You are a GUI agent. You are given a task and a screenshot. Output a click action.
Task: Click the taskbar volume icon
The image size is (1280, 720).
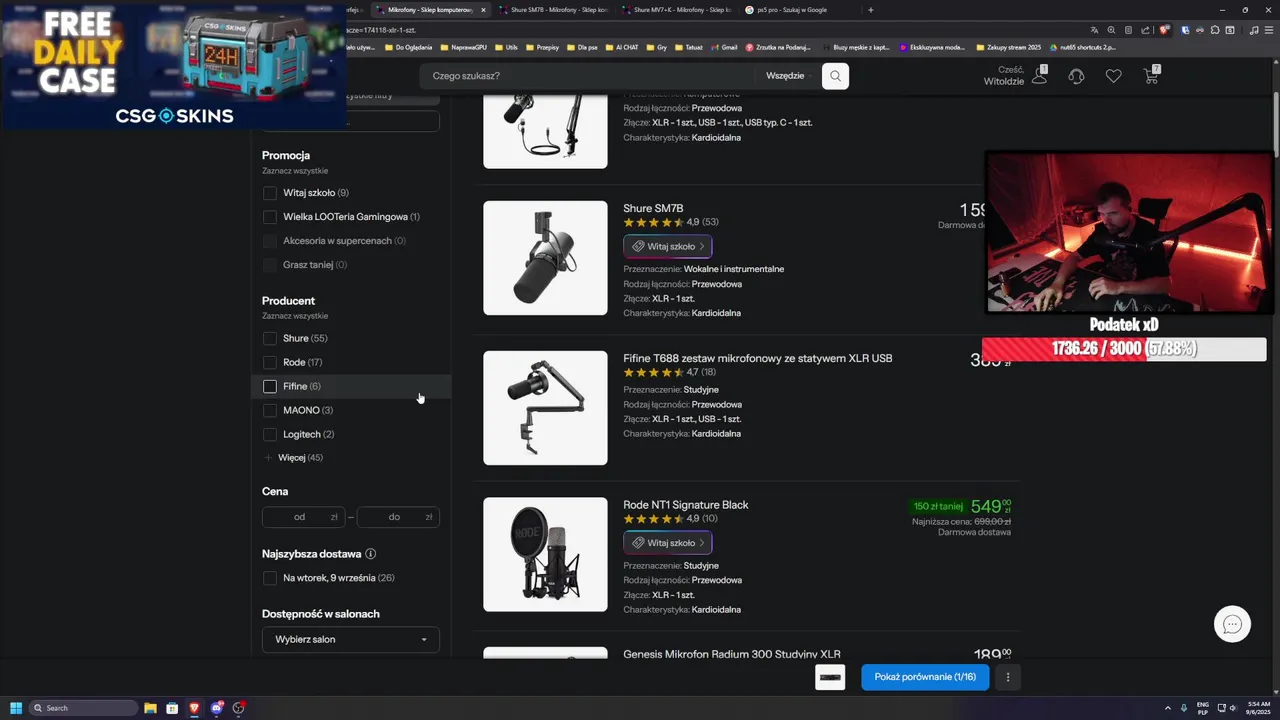click(x=1232, y=708)
